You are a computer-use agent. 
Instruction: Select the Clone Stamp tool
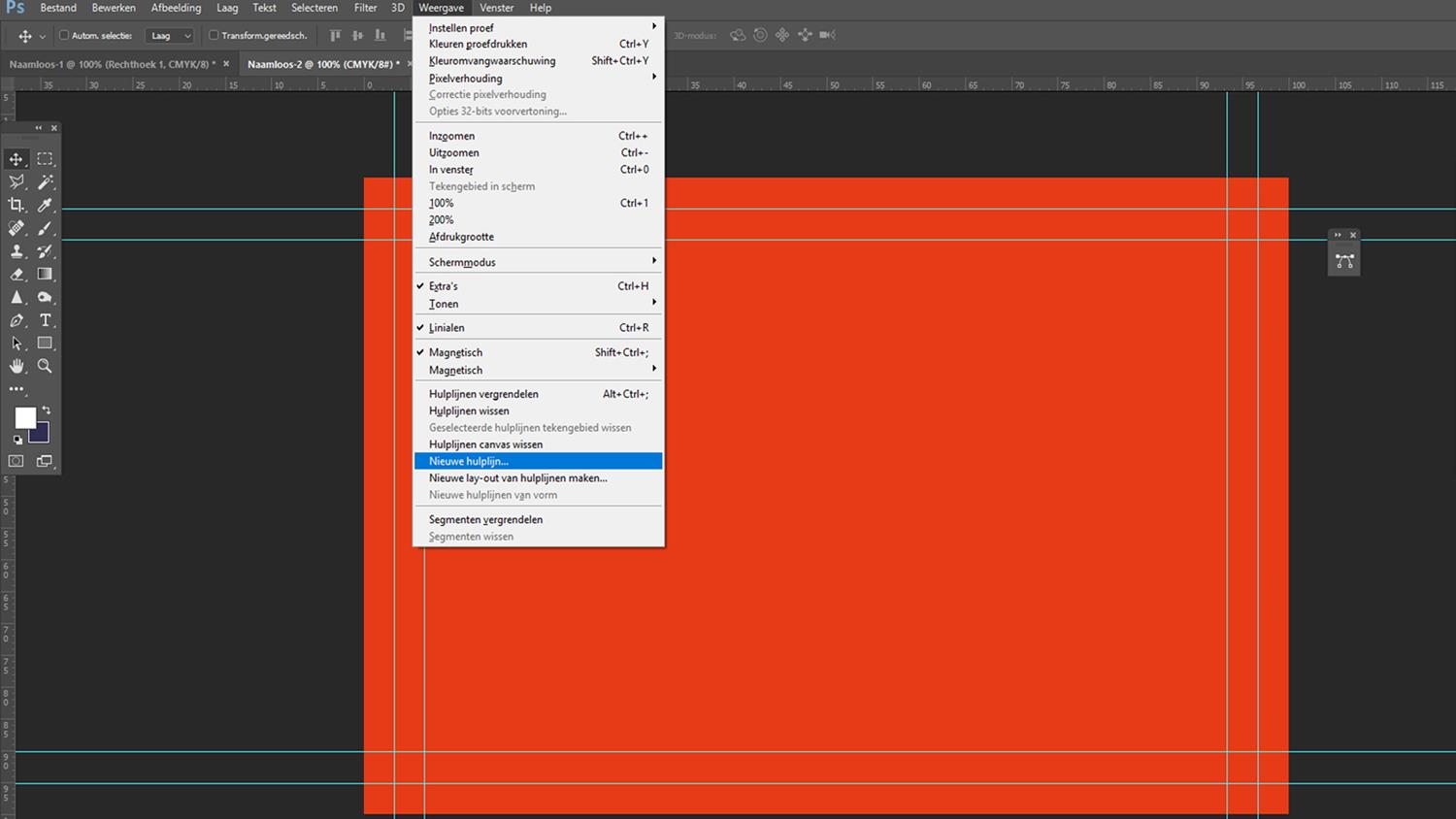click(x=17, y=251)
